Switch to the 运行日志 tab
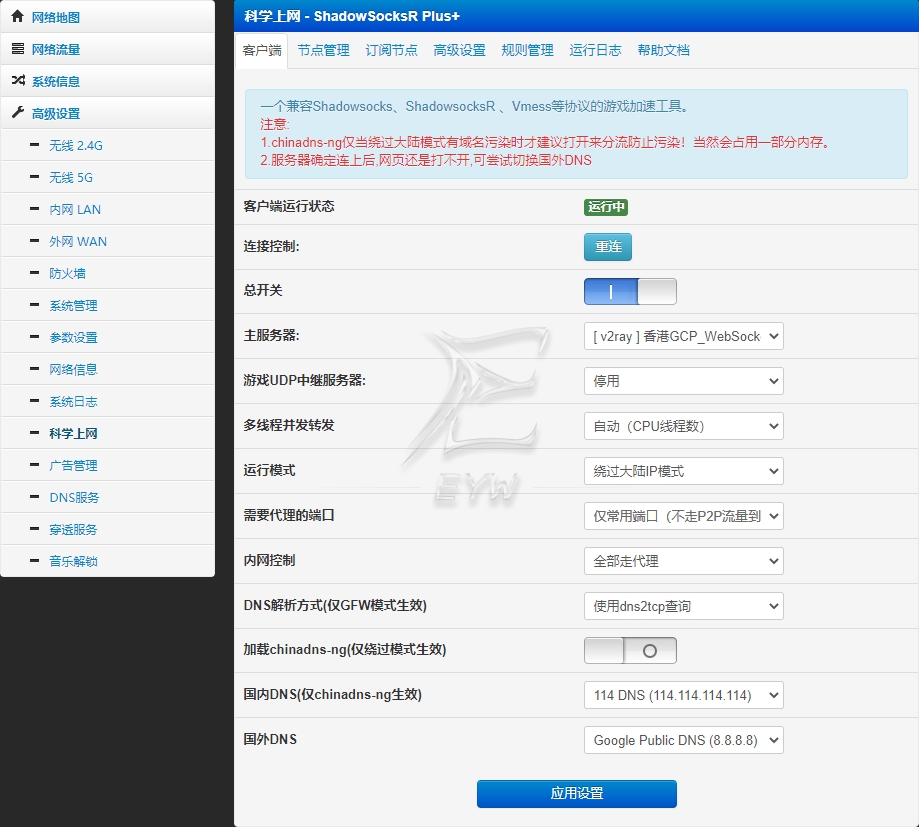Screen dimensions: 919x827 click(595, 50)
